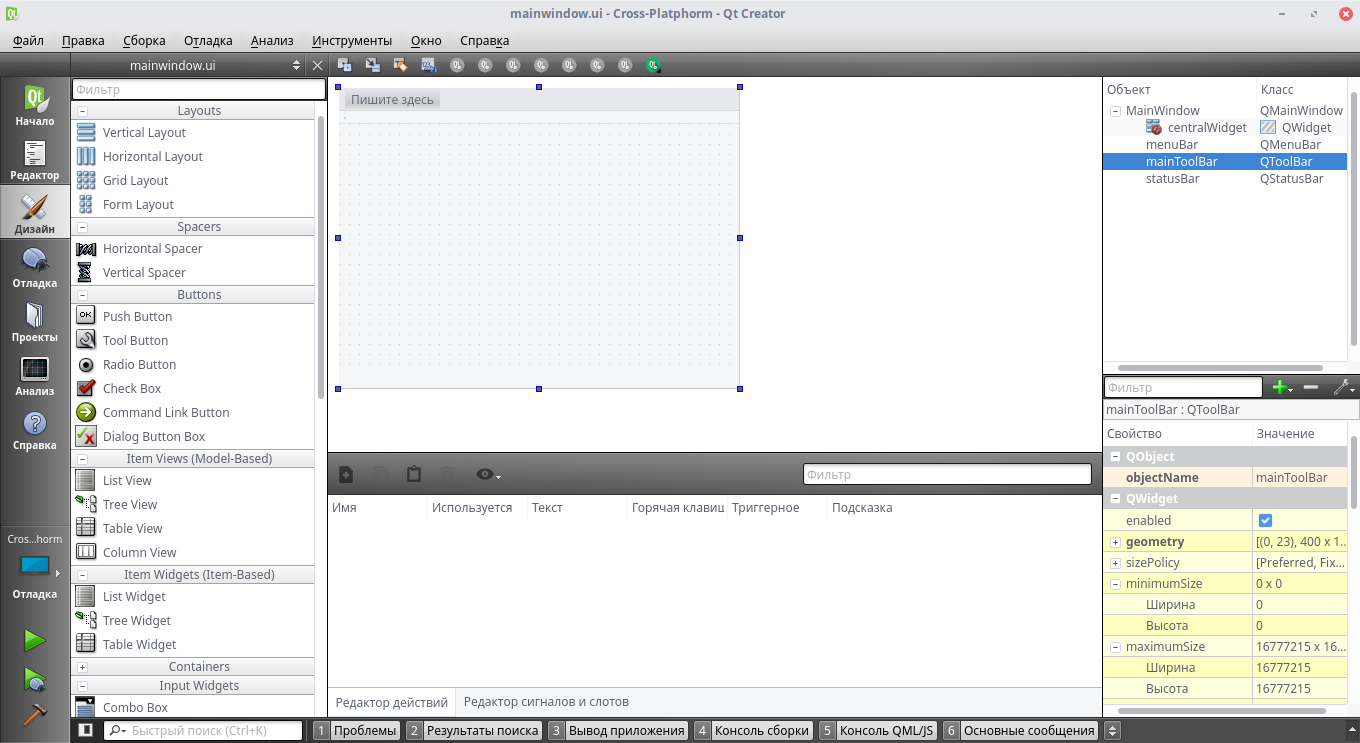Click Пишите здесь on form menu bar
Viewport: 1360px width, 743px height.
[392, 100]
